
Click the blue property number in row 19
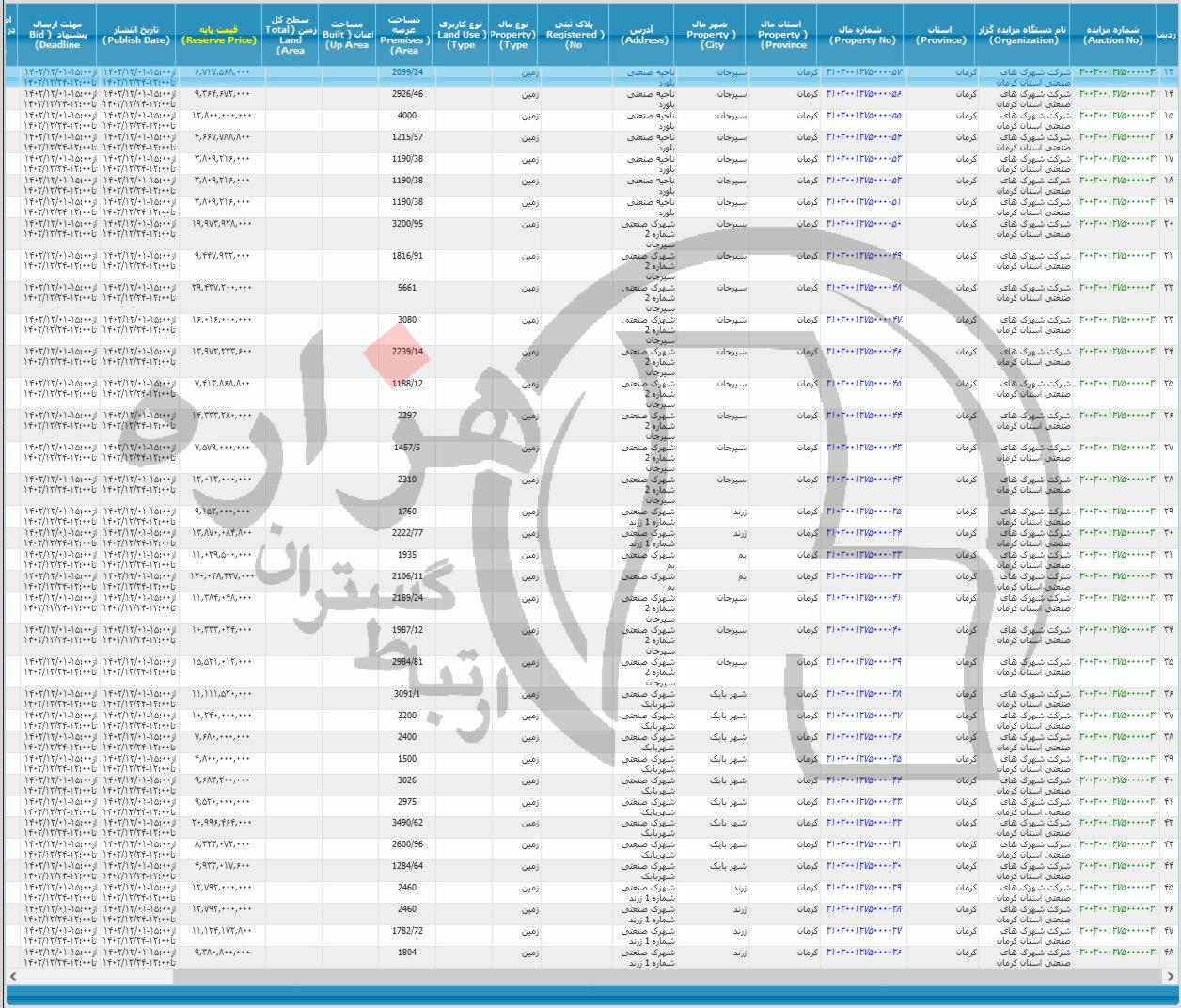pos(862,200)
